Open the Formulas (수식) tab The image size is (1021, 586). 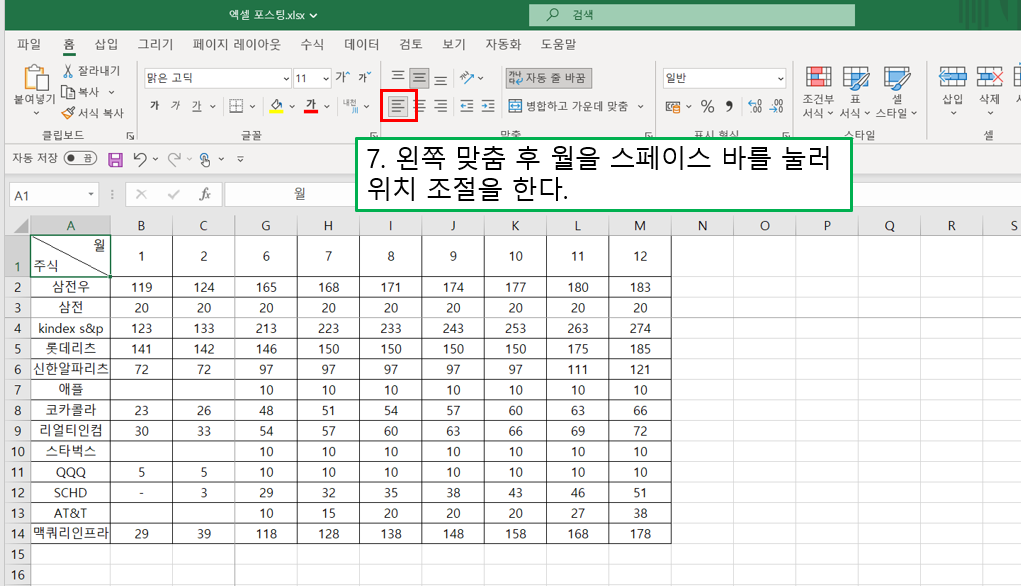pos(312,44)
